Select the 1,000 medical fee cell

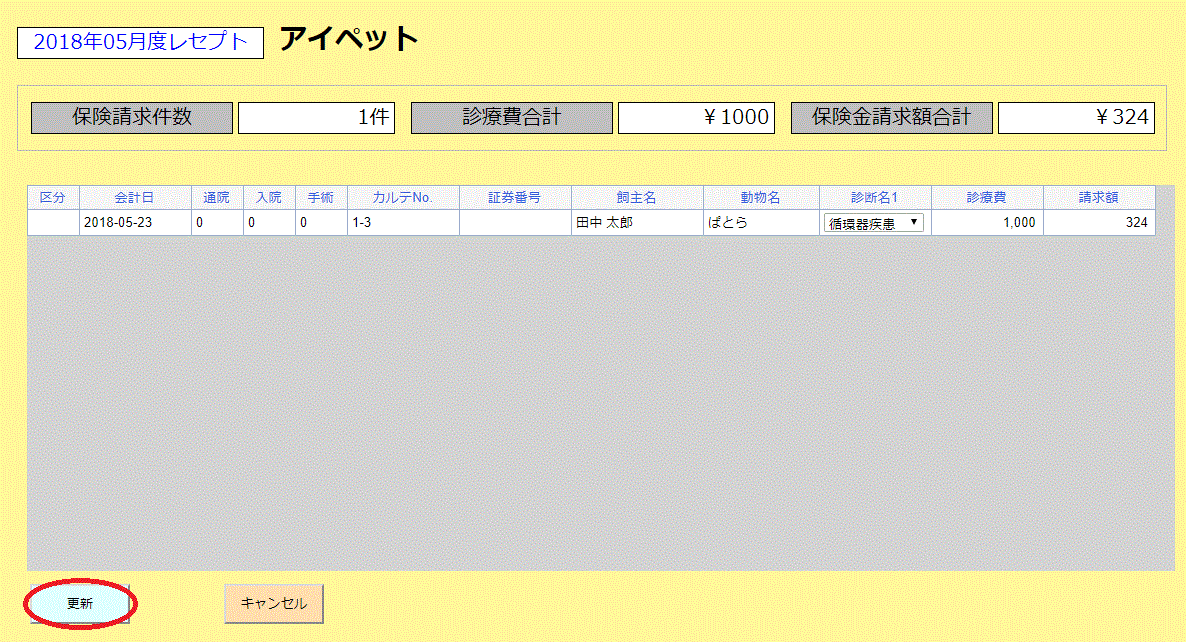pos(987,222)
